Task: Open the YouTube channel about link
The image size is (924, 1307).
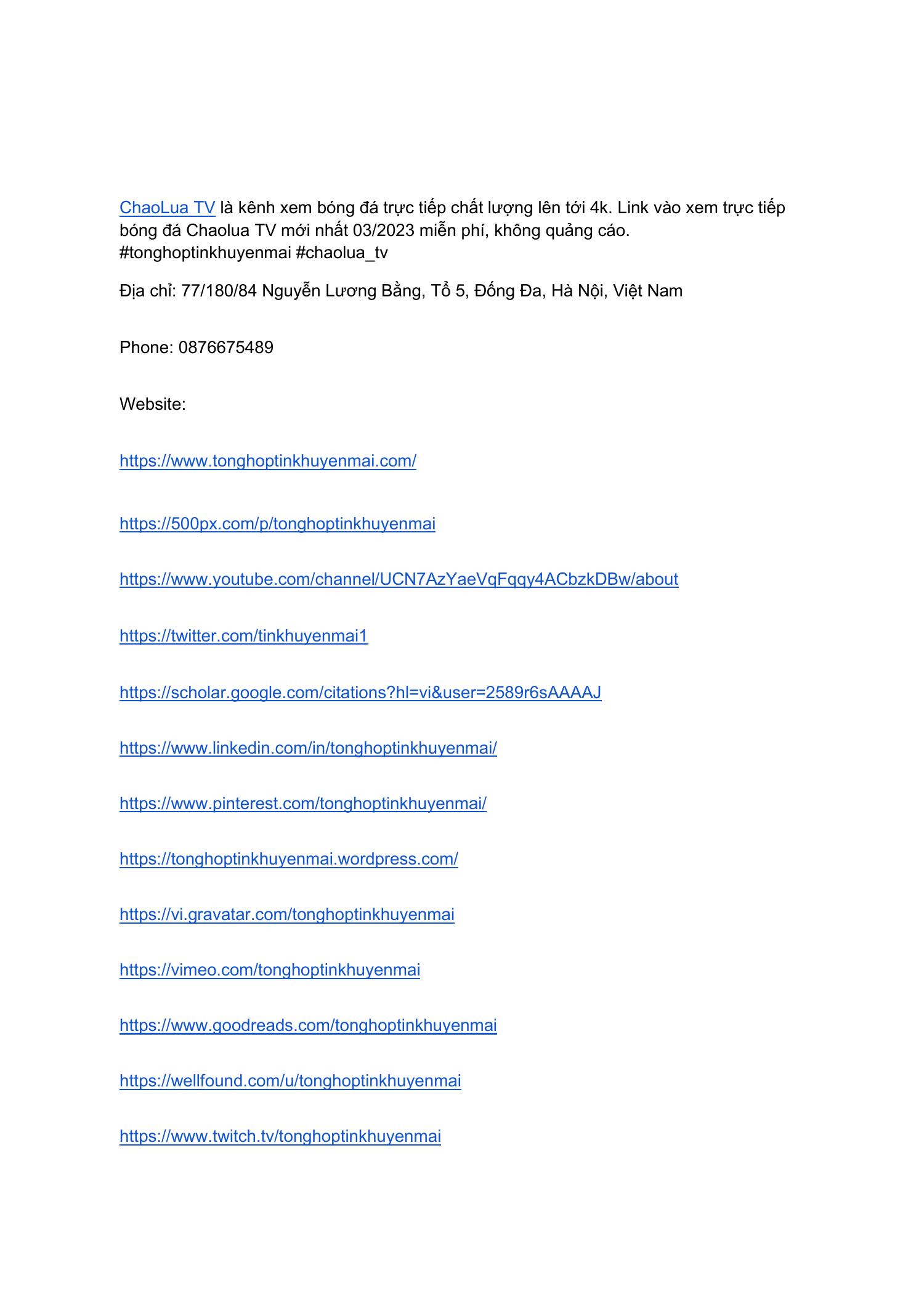Action: [x=399, y=579]
